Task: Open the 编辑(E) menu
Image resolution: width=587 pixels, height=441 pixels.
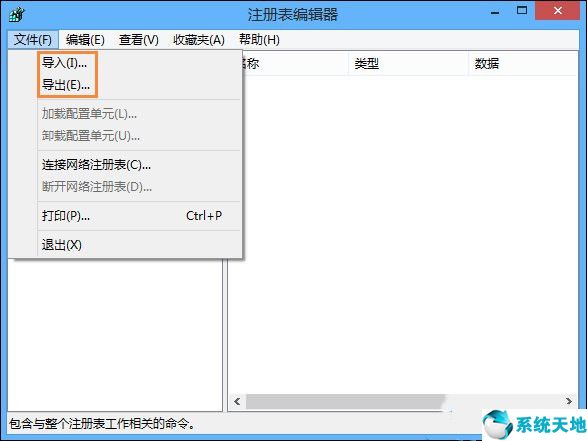Action: (x=85, y=39)
